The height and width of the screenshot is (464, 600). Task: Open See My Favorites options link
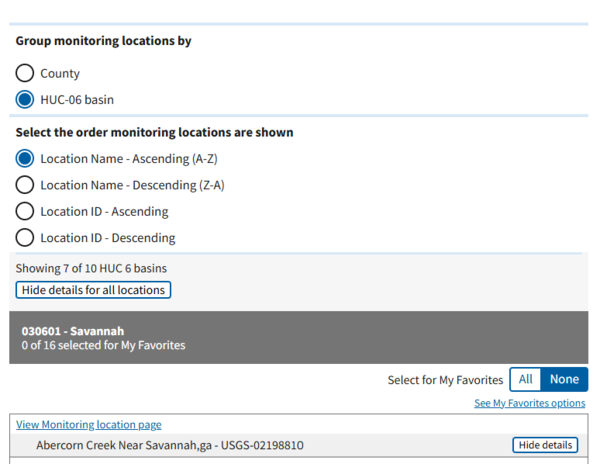pyautogui.click(x=529, y=403)
